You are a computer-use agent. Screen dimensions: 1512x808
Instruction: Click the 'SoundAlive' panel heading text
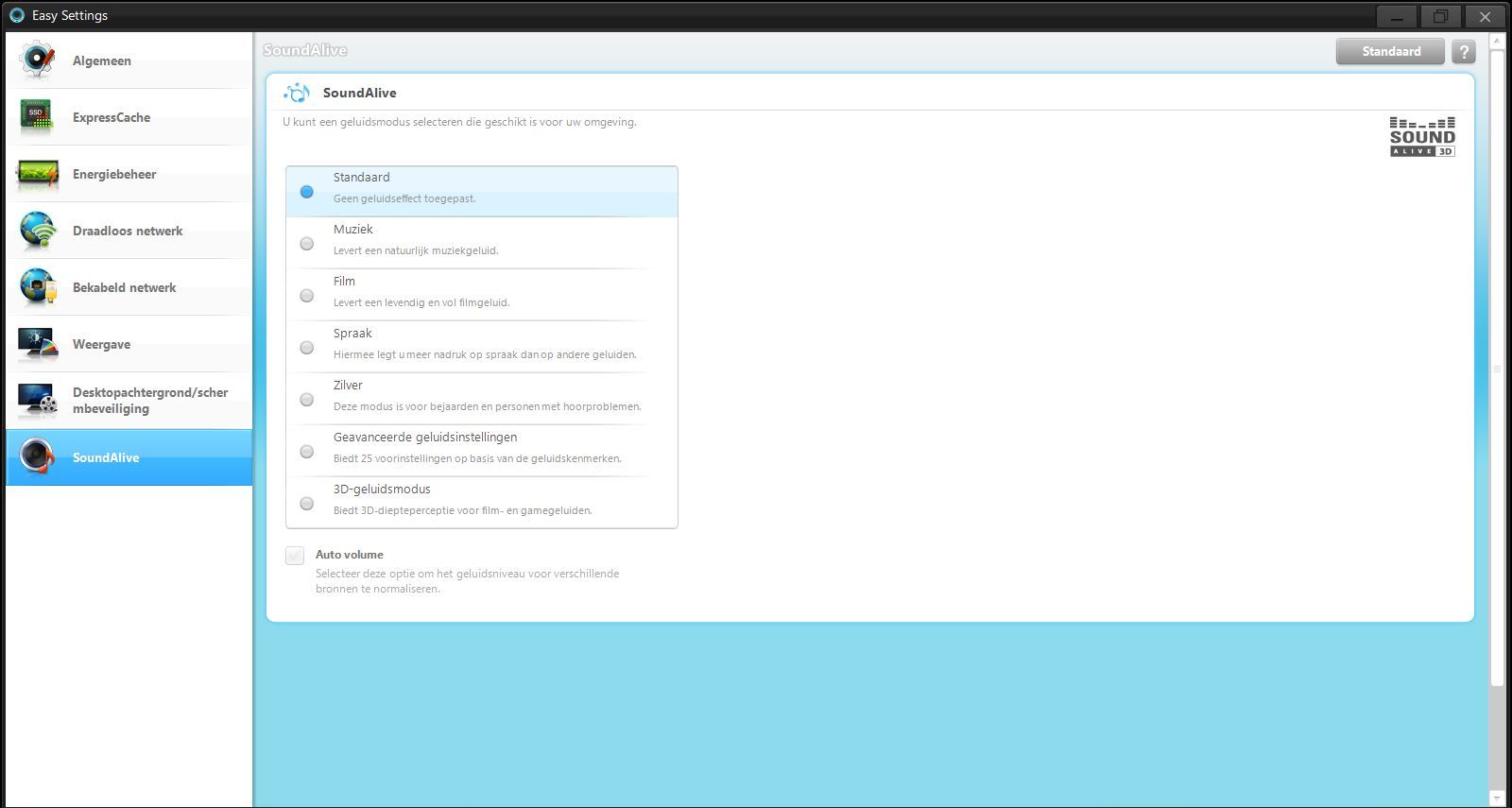[x=360, y=93]
